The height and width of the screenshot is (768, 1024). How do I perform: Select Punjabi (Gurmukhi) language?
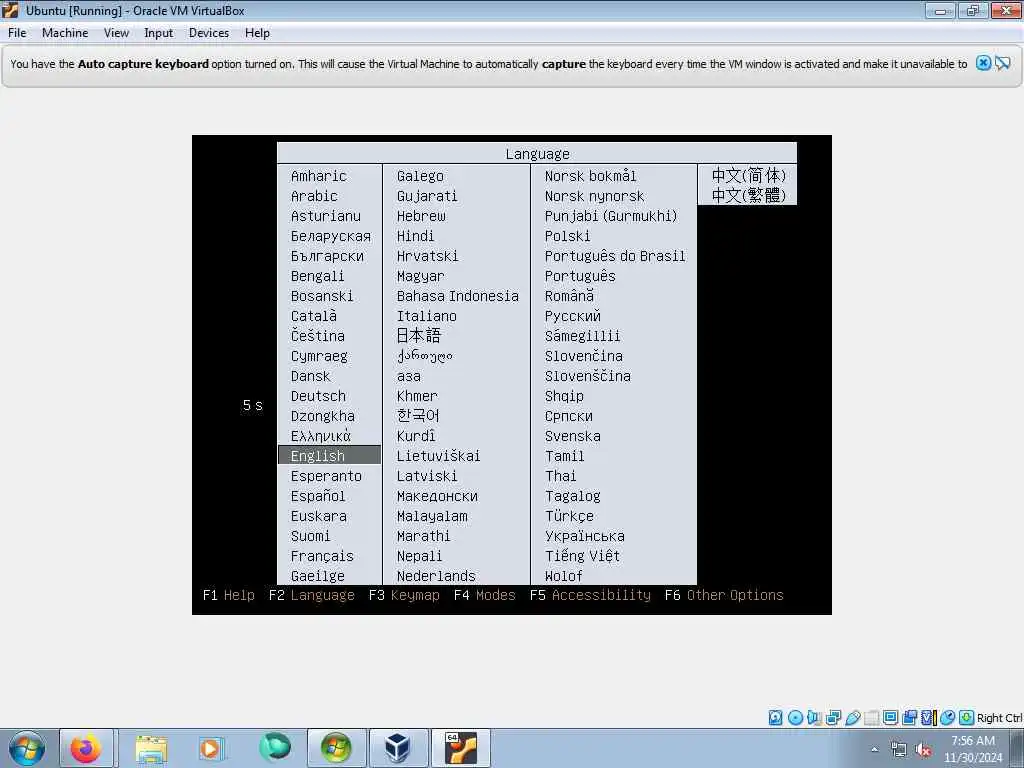coord(611,216)
